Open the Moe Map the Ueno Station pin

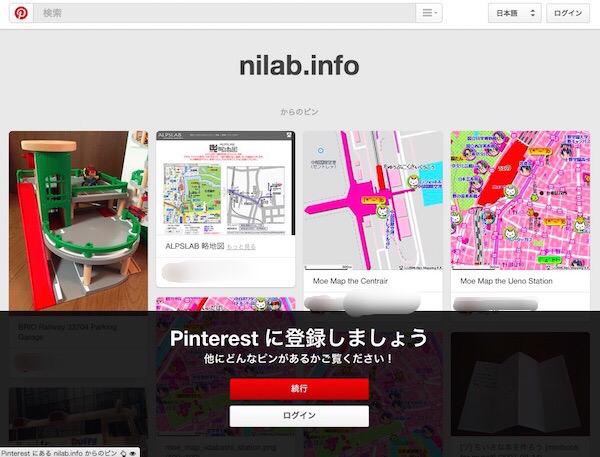[x=520, y=201]
